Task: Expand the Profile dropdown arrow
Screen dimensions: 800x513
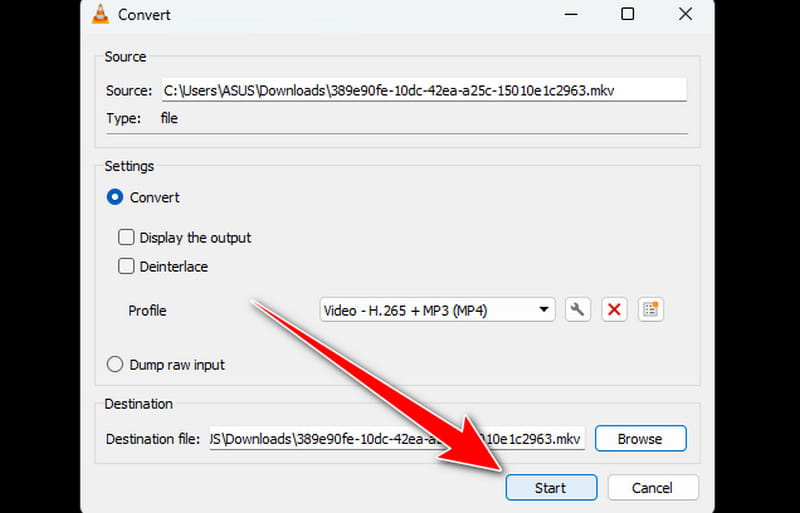Action: [x=544, y=310]
